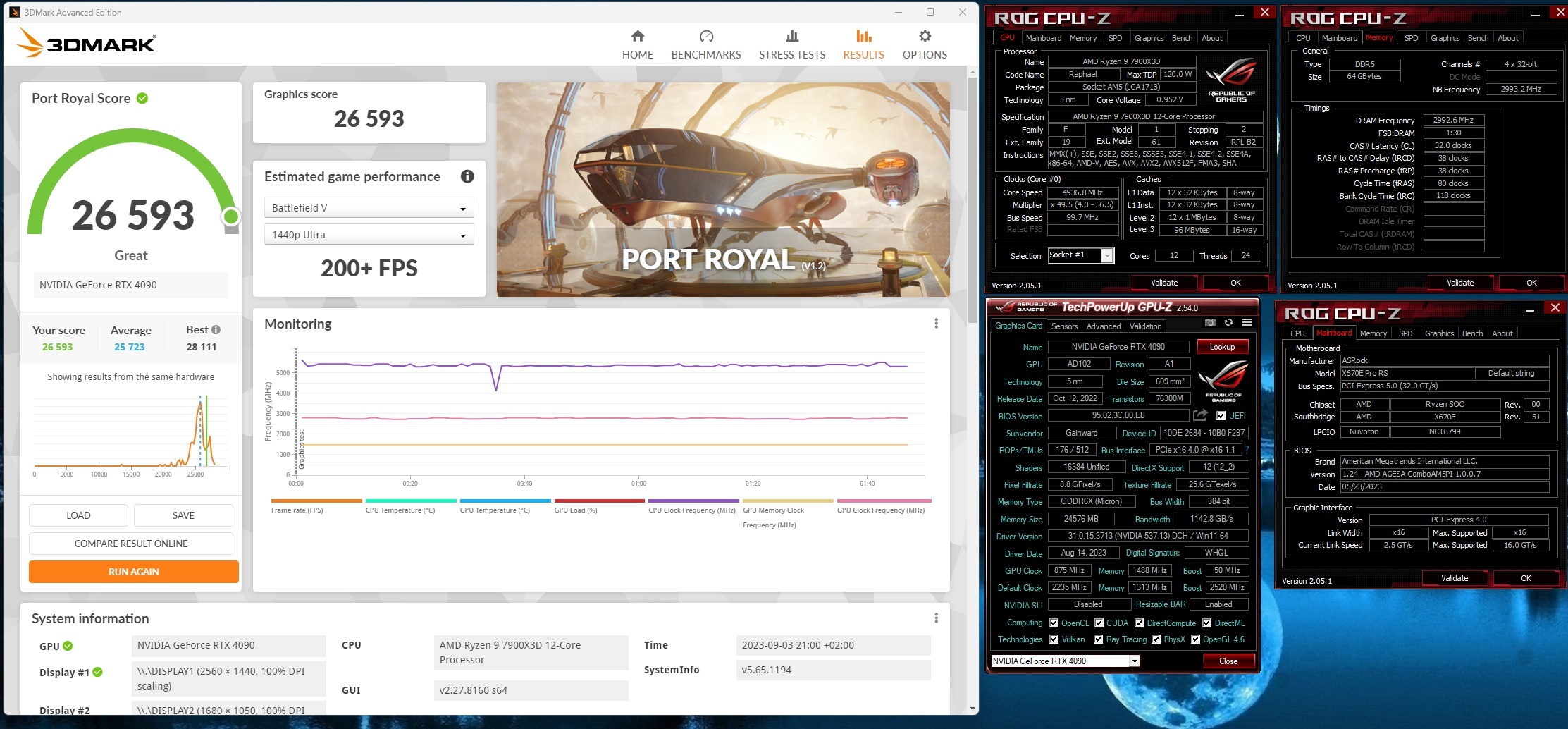Switch to Mainboard tab in CPU-Z CPU window
Viewport: 1568px width, 729px height.
(x=1043, y=38)
